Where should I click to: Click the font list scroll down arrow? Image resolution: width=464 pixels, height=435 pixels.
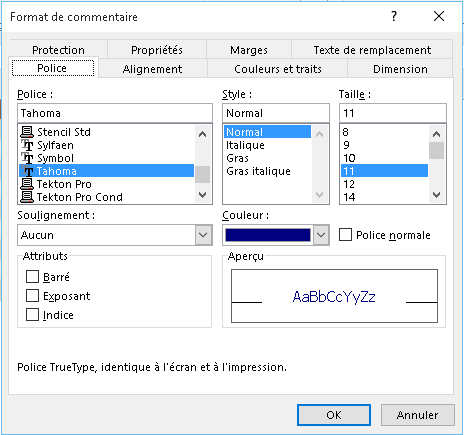tap(202, 195)
